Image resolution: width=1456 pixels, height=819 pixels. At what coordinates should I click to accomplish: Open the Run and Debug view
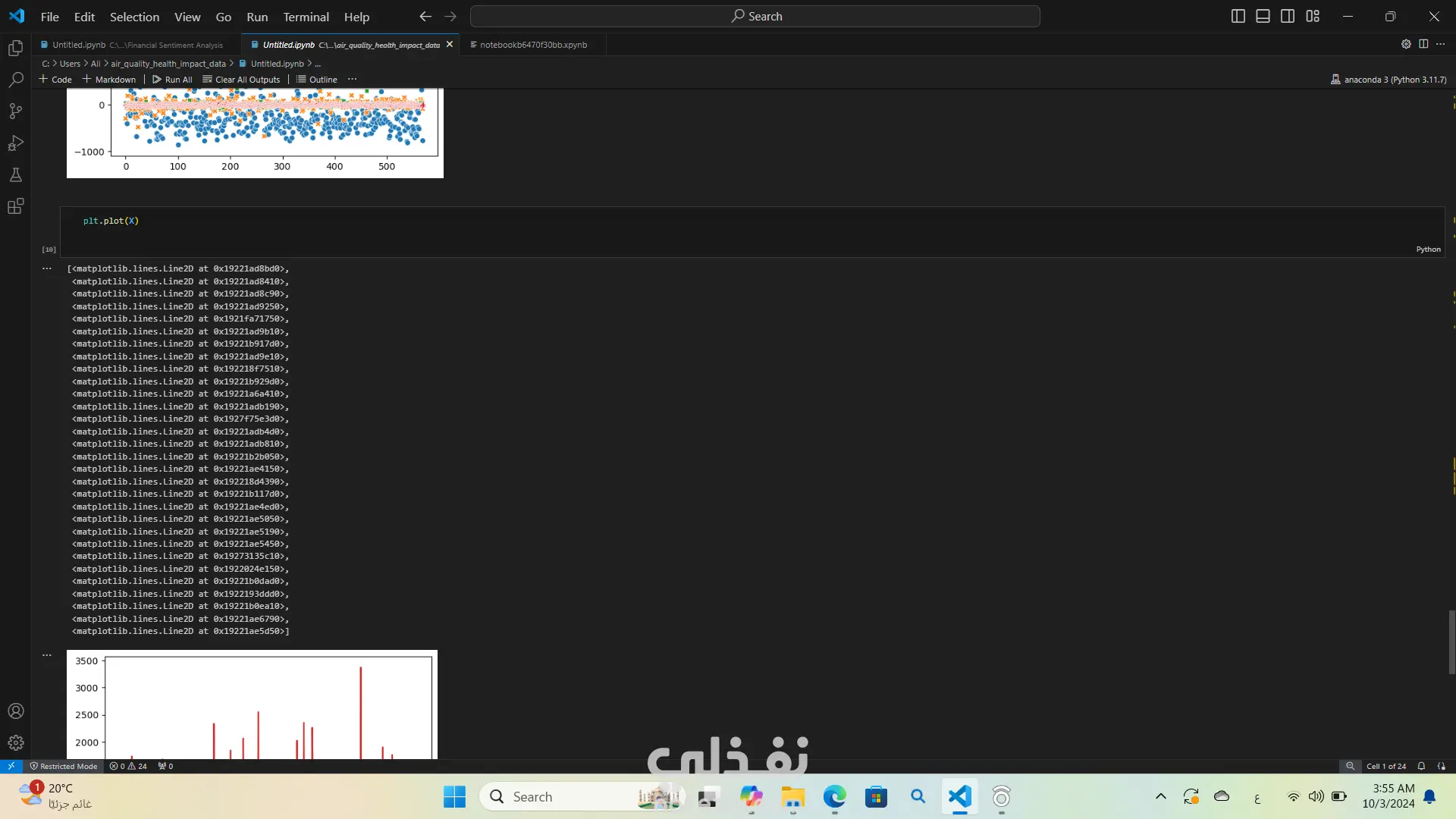coord(15,143)
